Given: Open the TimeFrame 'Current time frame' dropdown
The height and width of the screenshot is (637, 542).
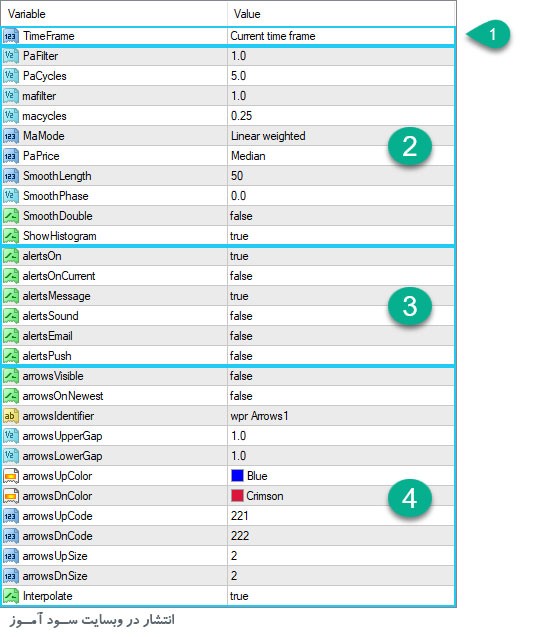Looking at the screenshot, I should tap(340, 36).
